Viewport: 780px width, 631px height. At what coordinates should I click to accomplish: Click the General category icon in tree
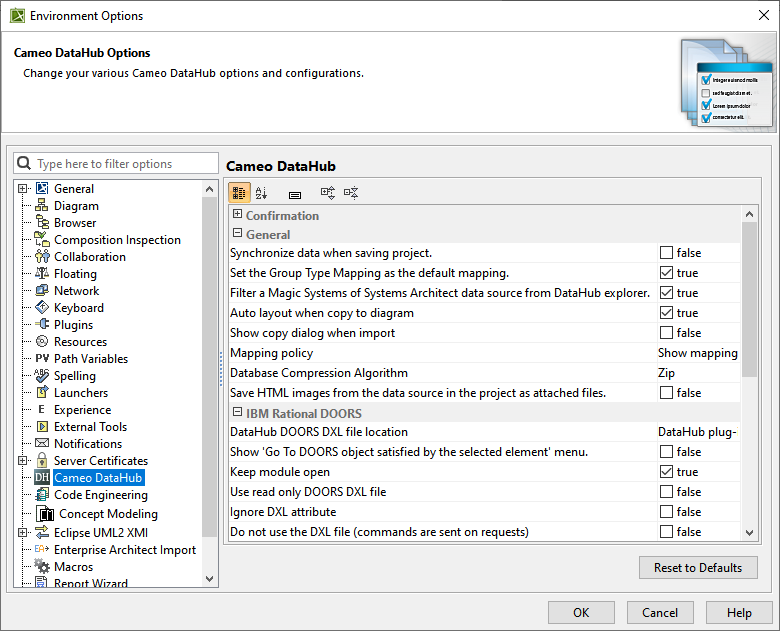(x=42, y=189)
